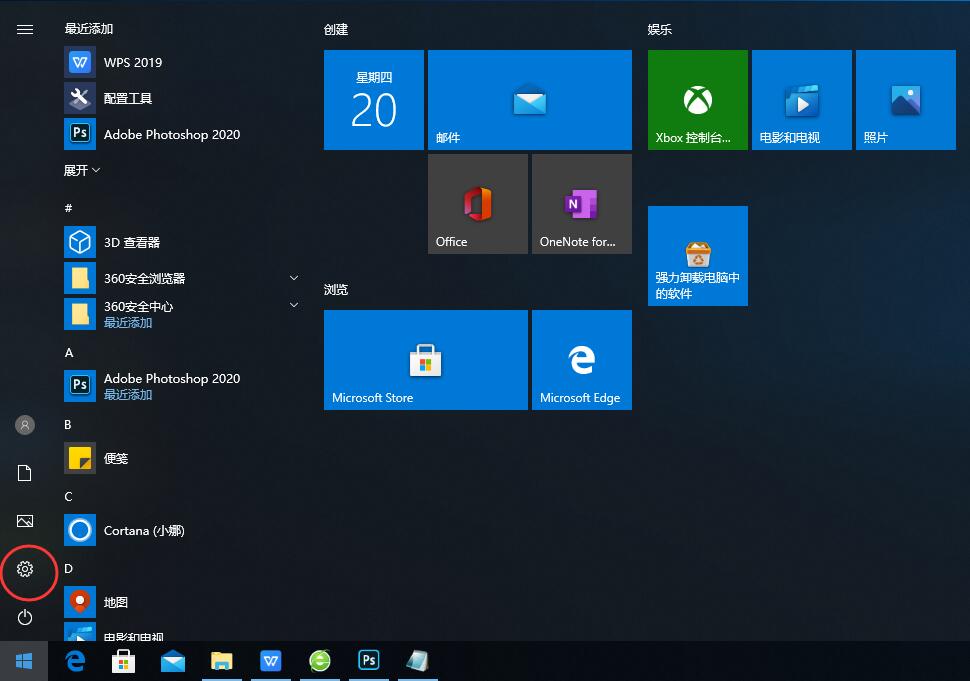Expand the 展开 recently added list

coord(82,170)
